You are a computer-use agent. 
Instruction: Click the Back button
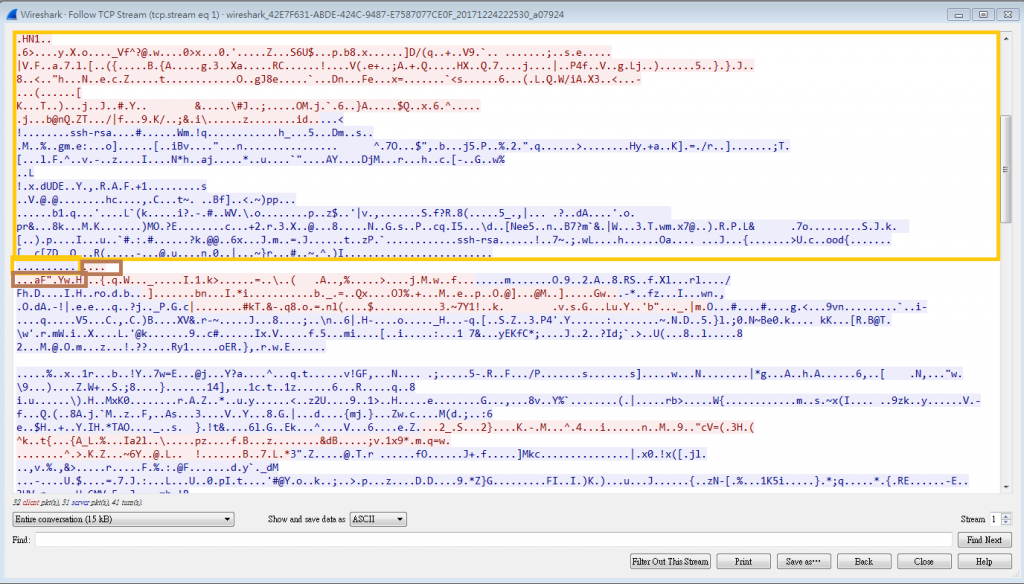tap(863, 562)
